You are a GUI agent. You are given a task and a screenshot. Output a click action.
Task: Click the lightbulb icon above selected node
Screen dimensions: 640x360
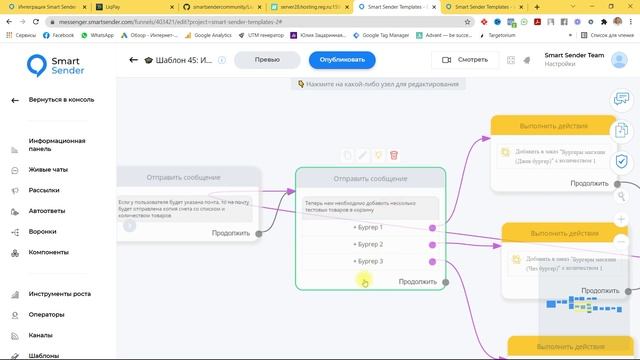pyautogui.click(x=378, y=155)
